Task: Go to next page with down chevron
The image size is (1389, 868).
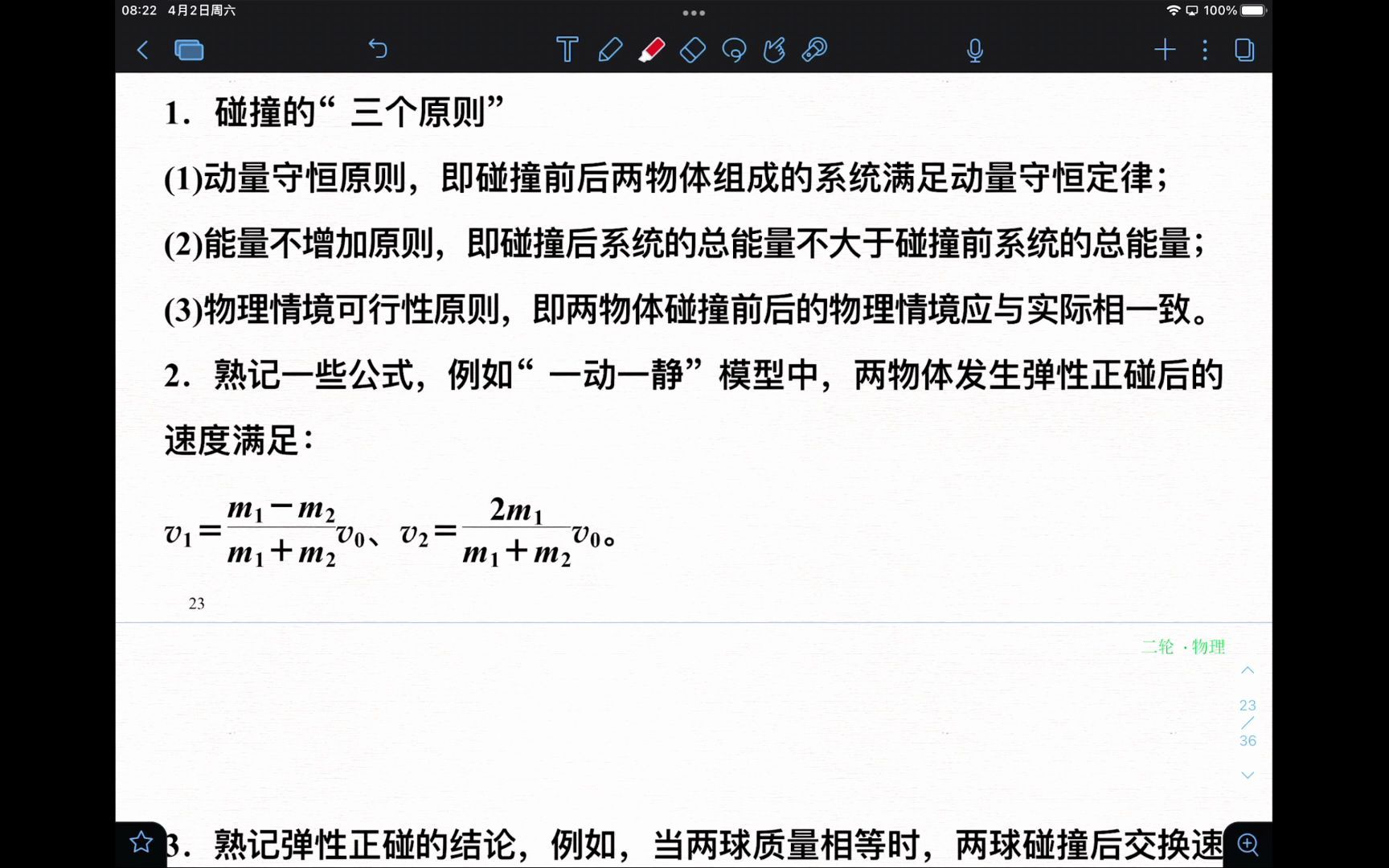Action: point(1247,775)
